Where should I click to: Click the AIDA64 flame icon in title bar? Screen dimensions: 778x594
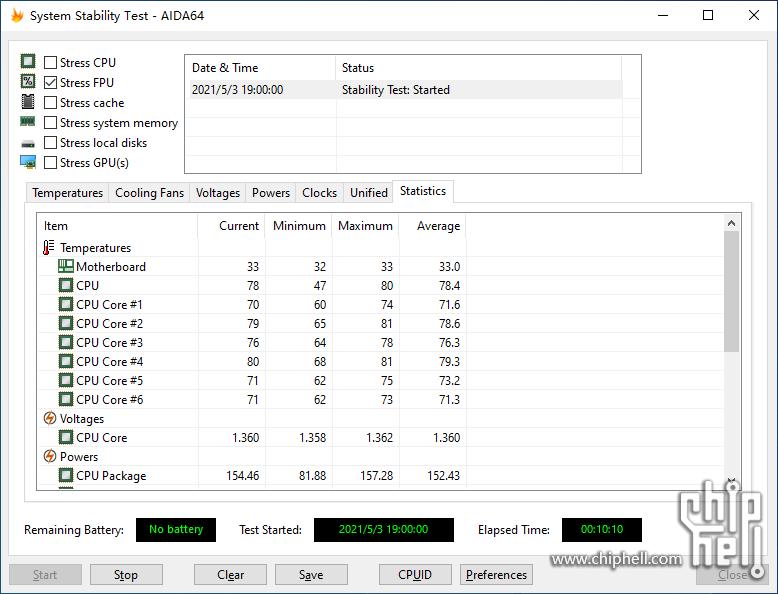pyautogui.click(x=17, y=15)
